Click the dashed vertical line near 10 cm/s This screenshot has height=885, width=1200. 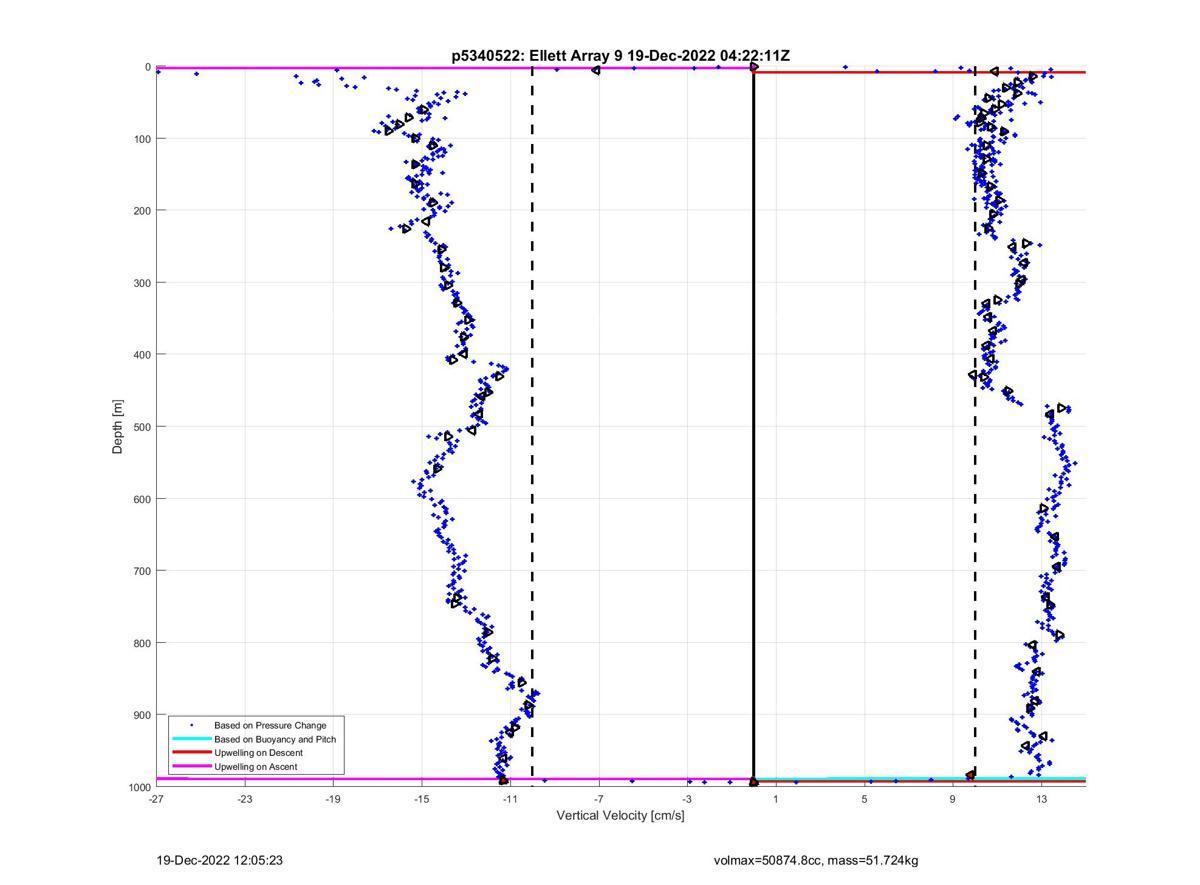coord(975,427)
